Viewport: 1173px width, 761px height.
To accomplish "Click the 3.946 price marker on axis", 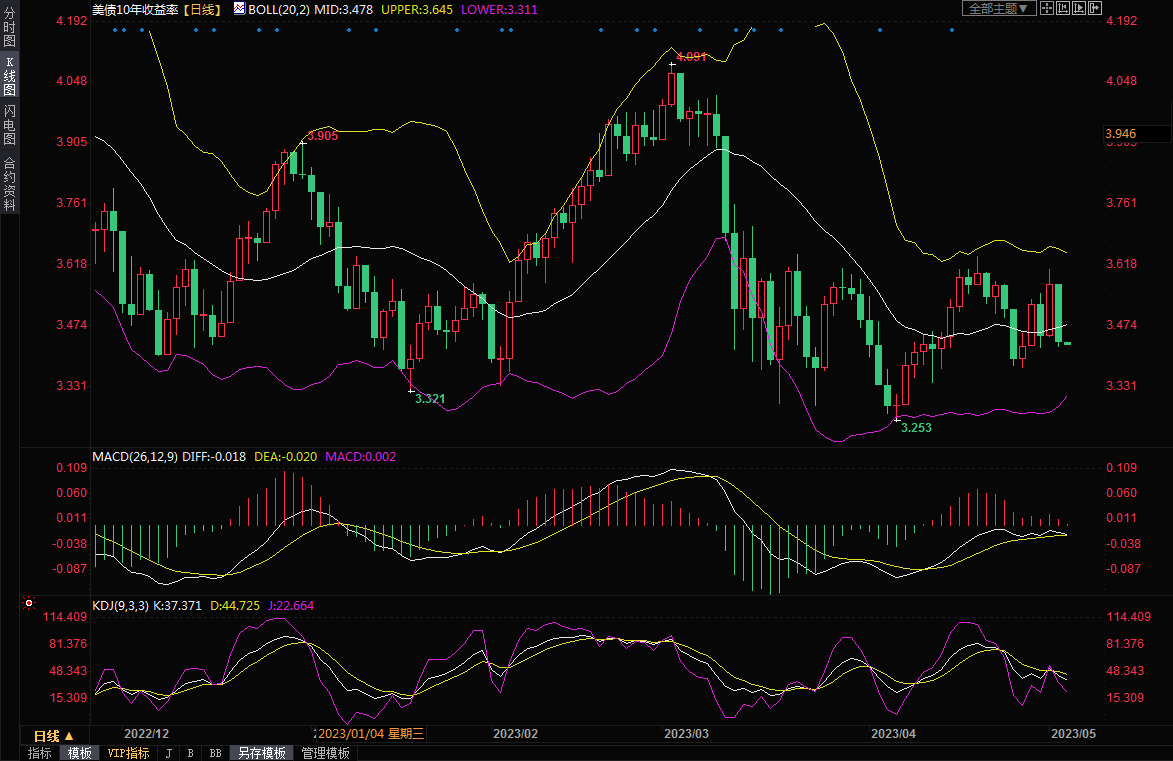I will (x=1120, y=133).
